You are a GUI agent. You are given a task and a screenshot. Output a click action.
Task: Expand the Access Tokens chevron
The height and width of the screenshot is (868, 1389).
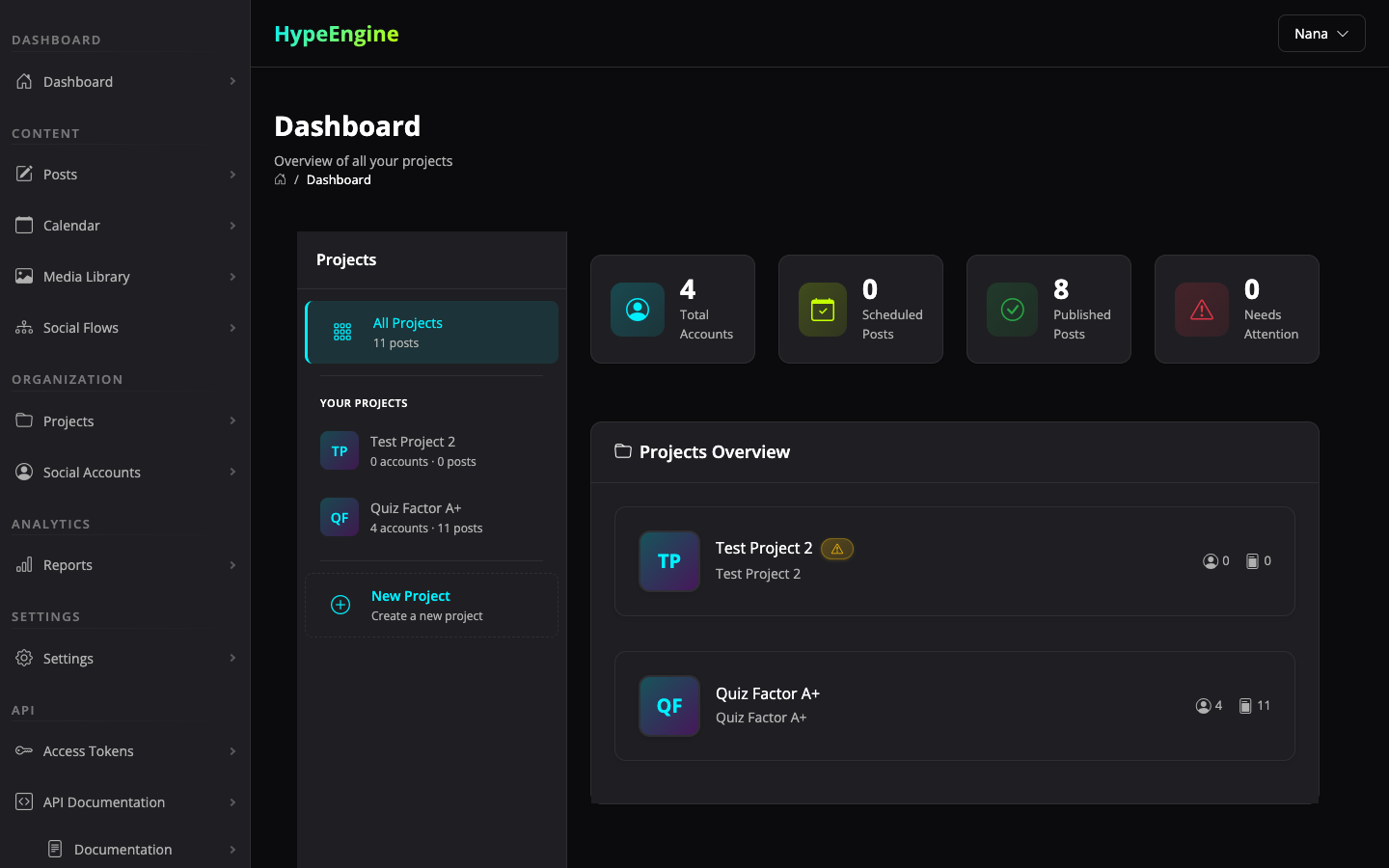[x=232, y=750]
